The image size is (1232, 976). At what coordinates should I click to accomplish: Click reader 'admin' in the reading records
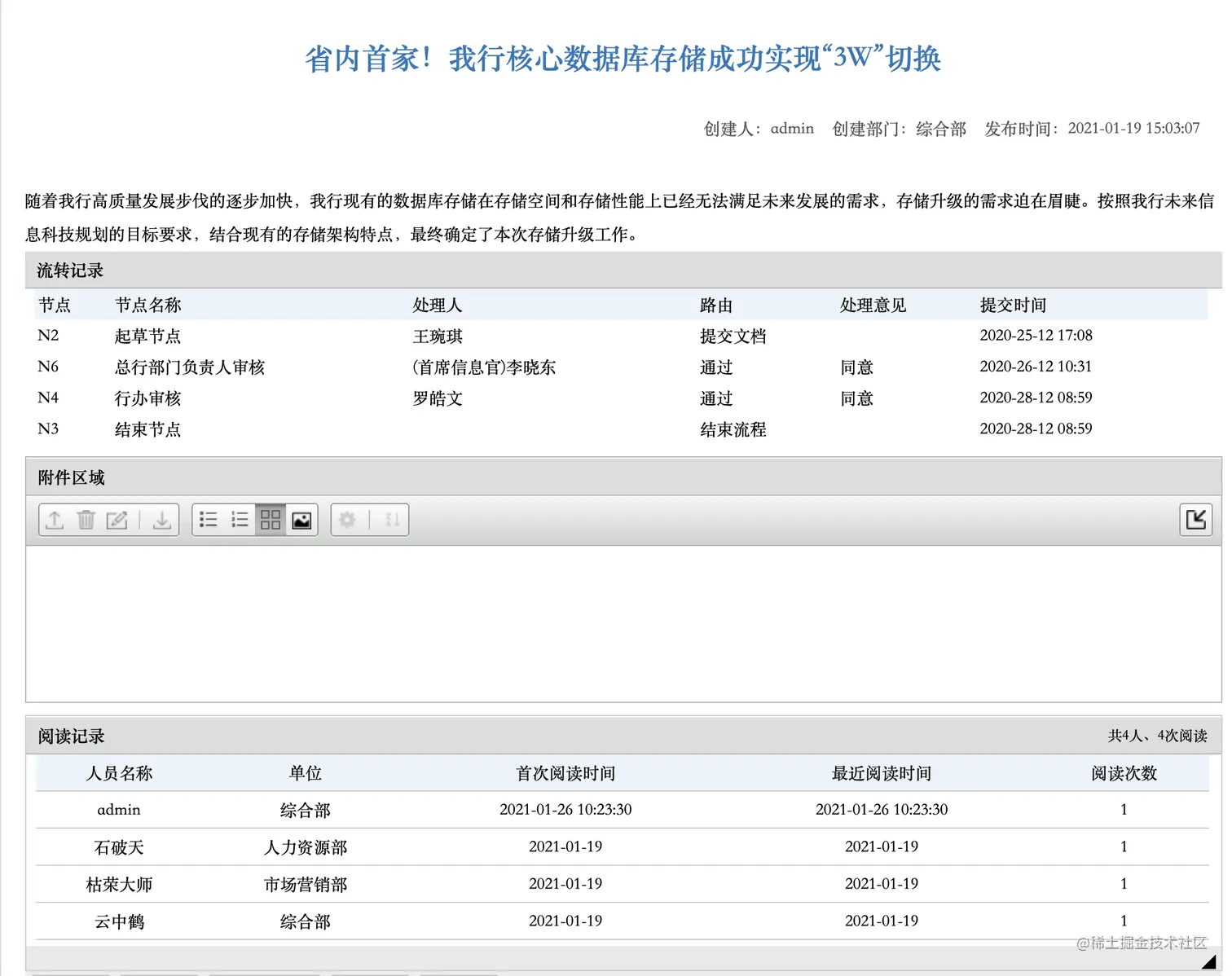tap(119, 810)
